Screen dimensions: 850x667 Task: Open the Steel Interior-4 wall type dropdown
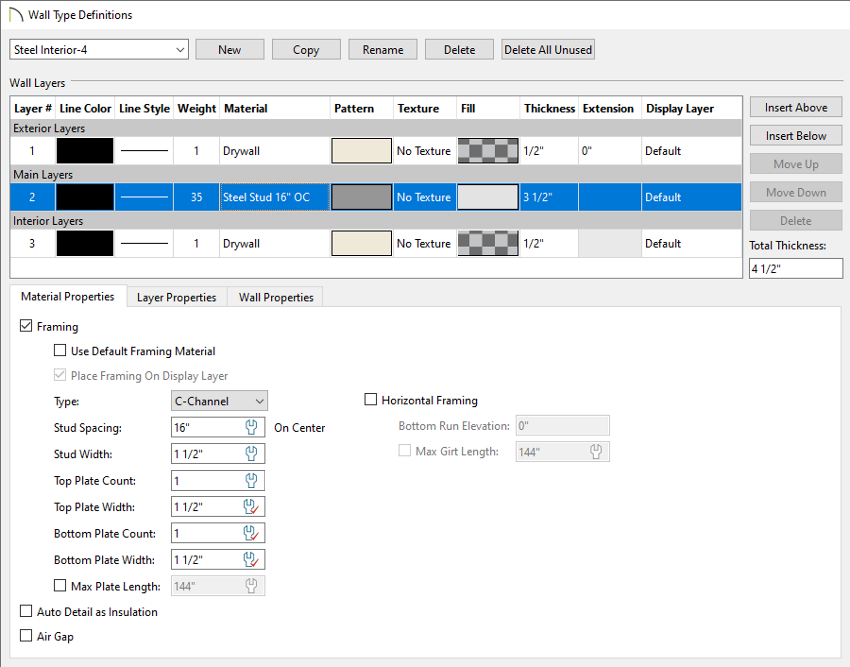(x=99, y=49)
